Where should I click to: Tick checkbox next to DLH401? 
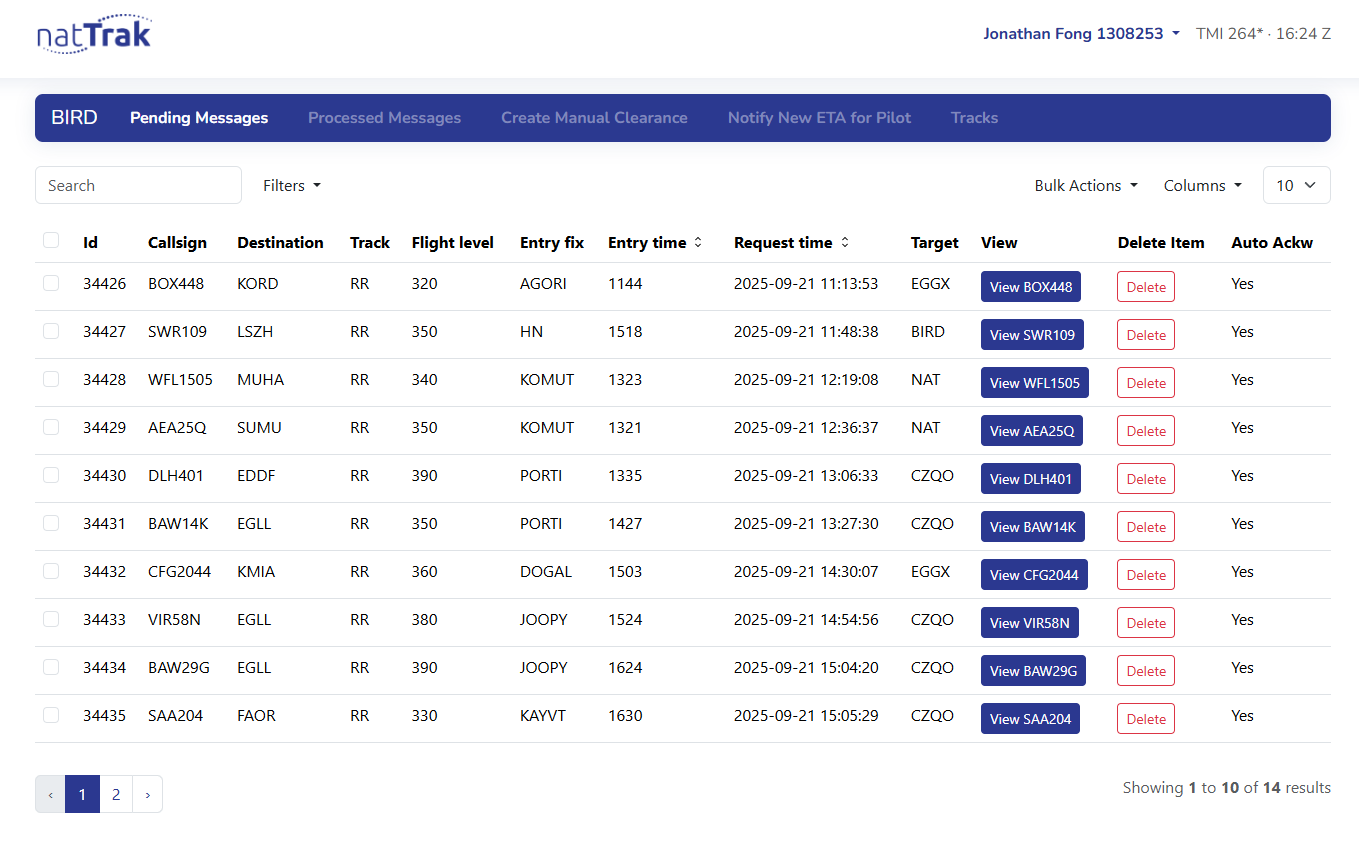51,475
